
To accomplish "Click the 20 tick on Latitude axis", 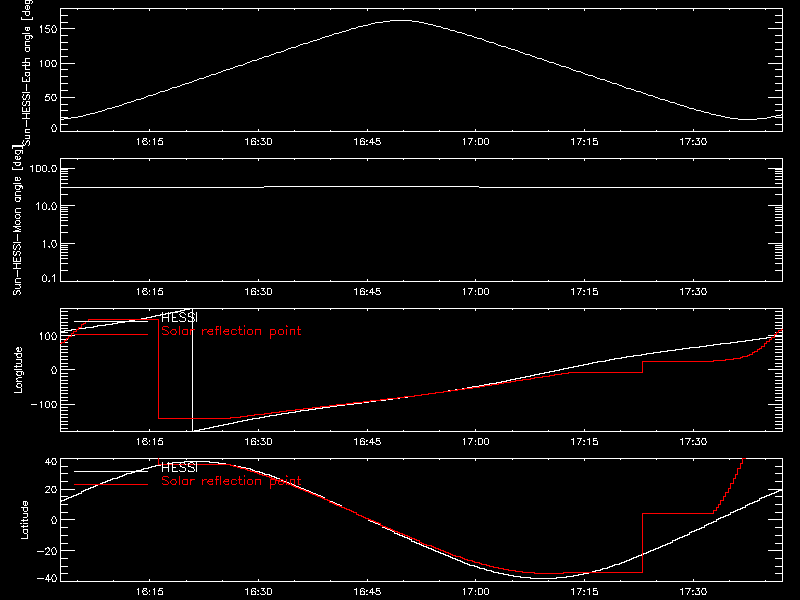I will [x=51, y=490].
